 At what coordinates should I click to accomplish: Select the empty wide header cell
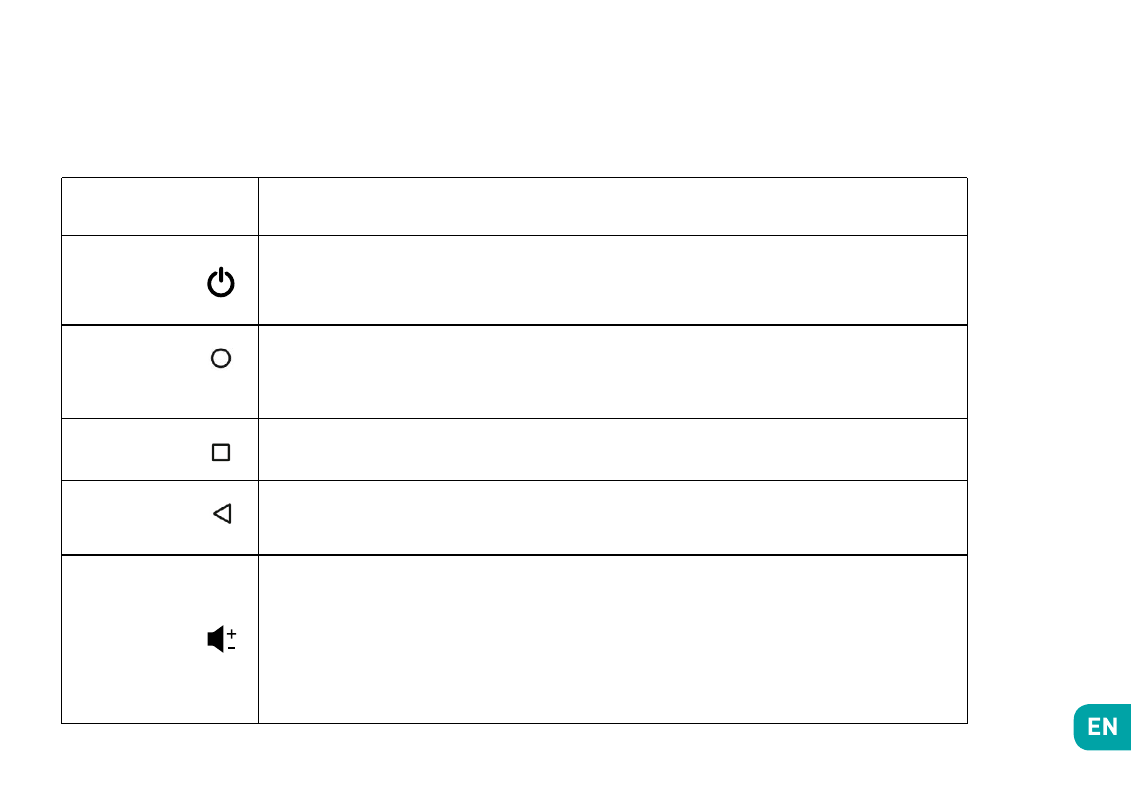pos(612,206)
